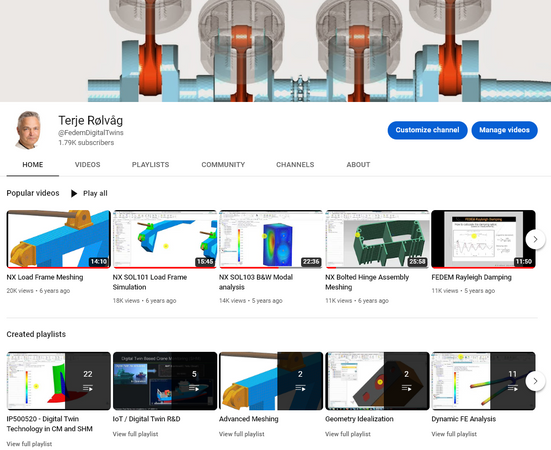This screenshot has height=450, width=551.
Task: Open the COMMUNITY tab
Action: 223,164
